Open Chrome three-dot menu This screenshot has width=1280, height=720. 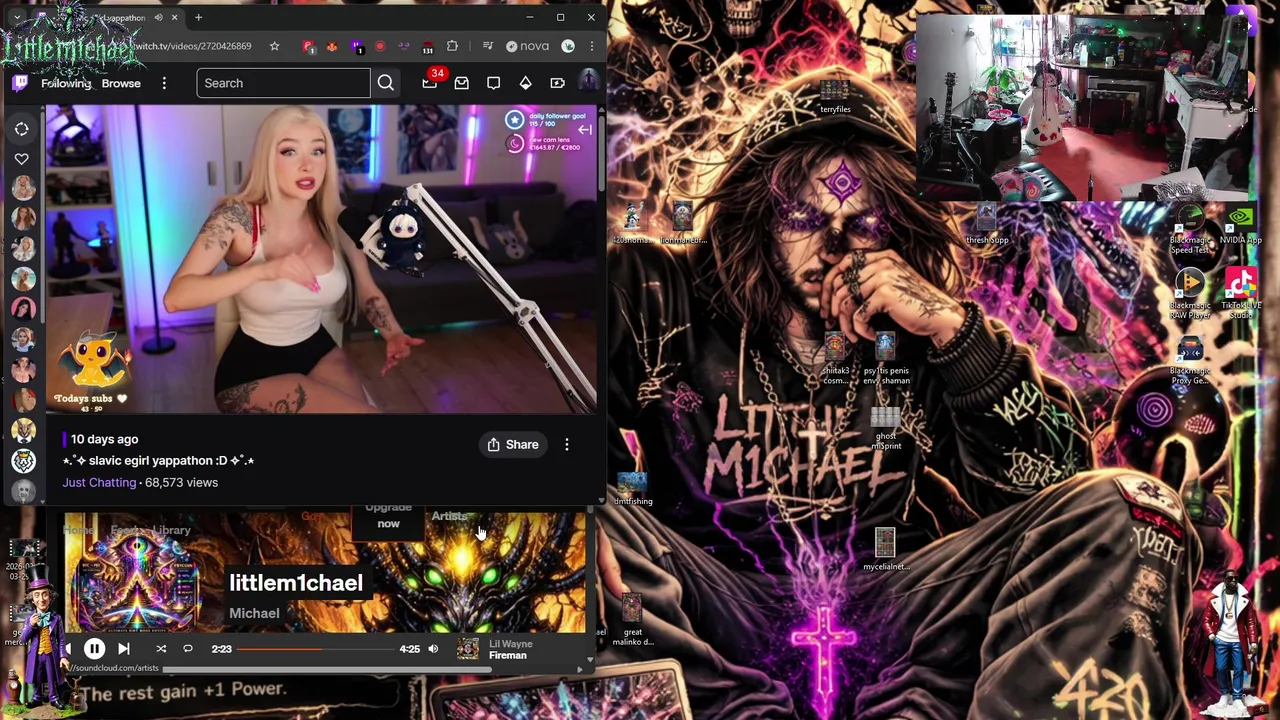592,46
